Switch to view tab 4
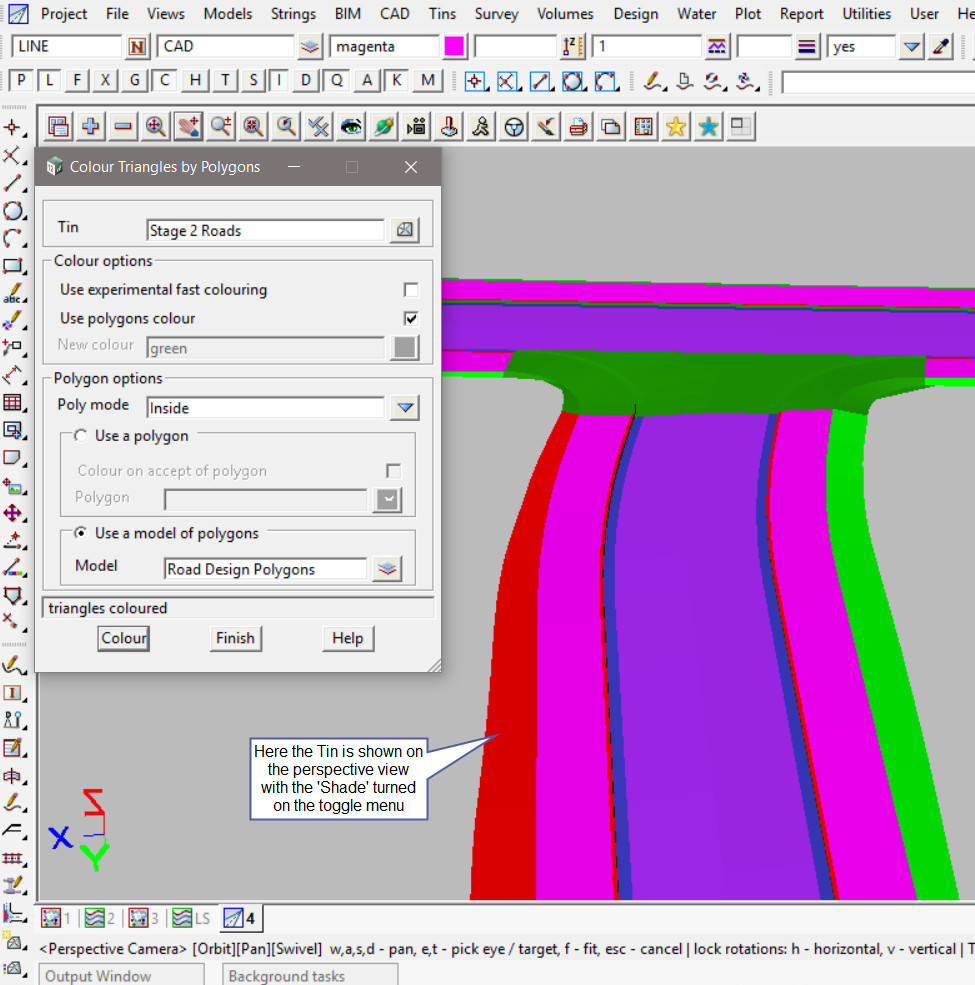This screenshot has width=975, height=985. click(x=239, y=918)
